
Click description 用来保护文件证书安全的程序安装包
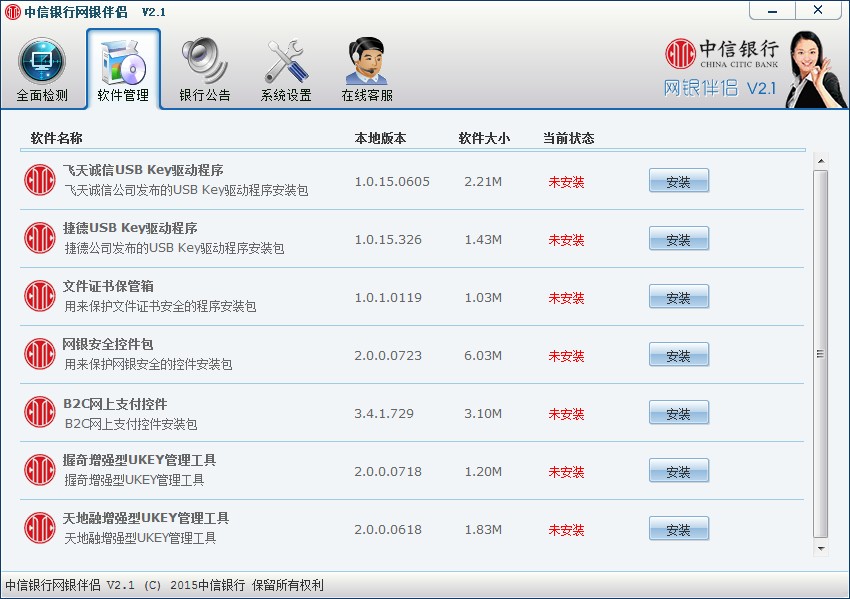(160, 306)
